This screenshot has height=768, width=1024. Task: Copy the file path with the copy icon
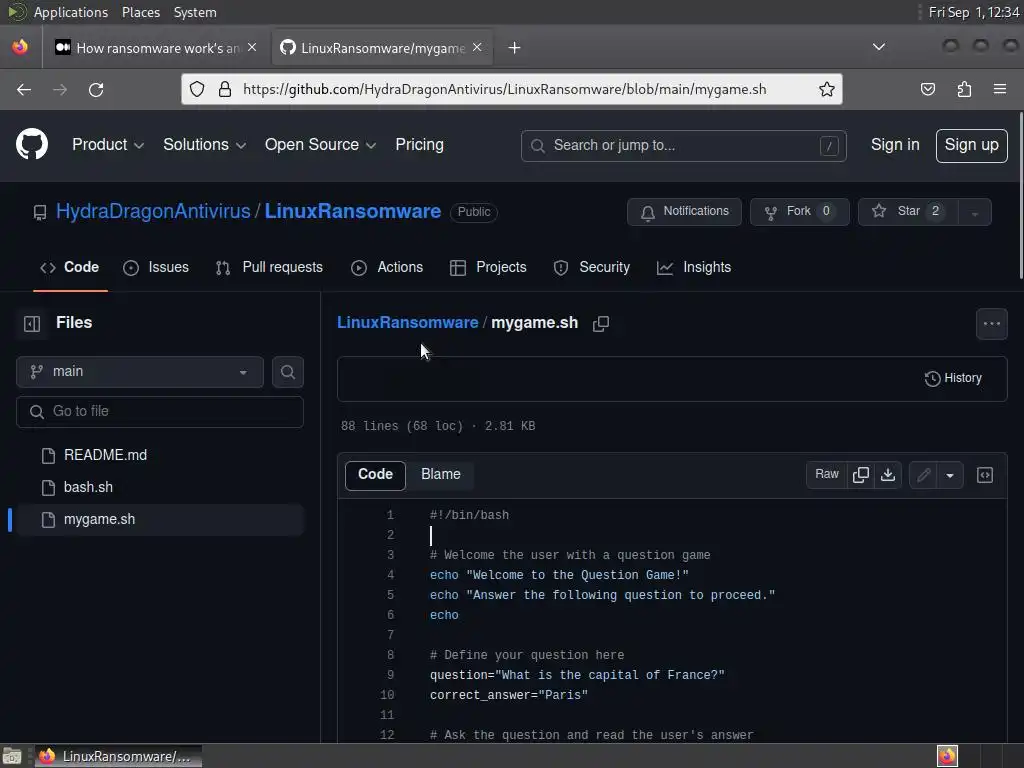(x=601, y=323)
